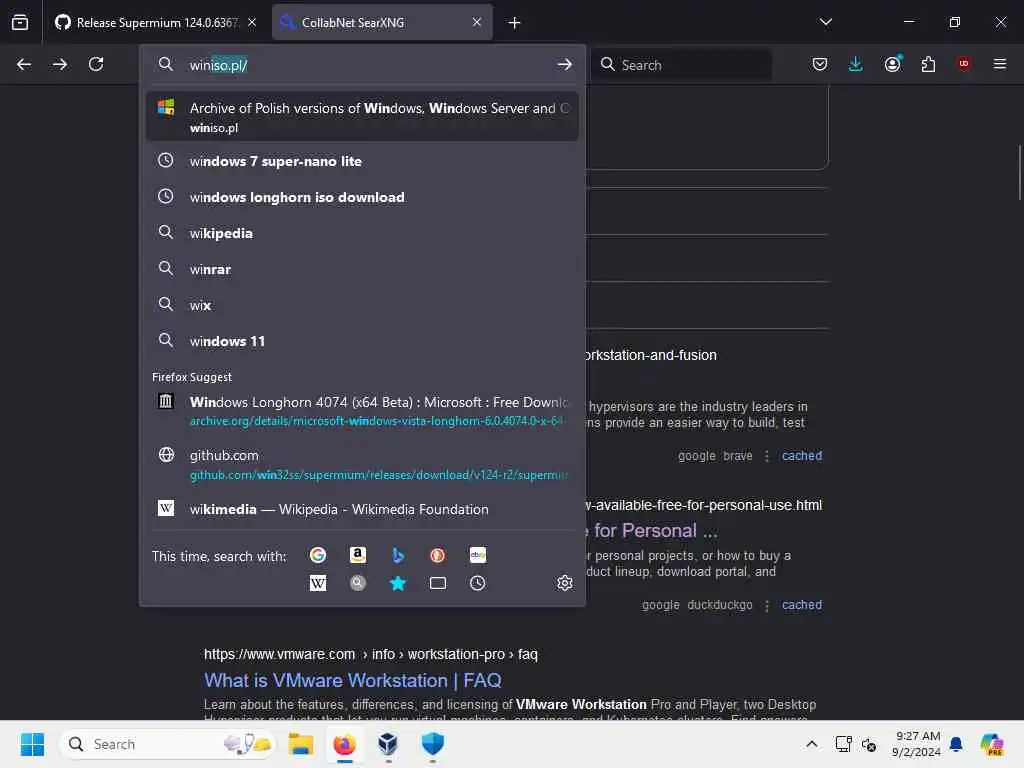Click the vmware.com workstation-pro faq URL
Image resolution: width=1024 pixels, height=768 pixels.
pos(370,654)
